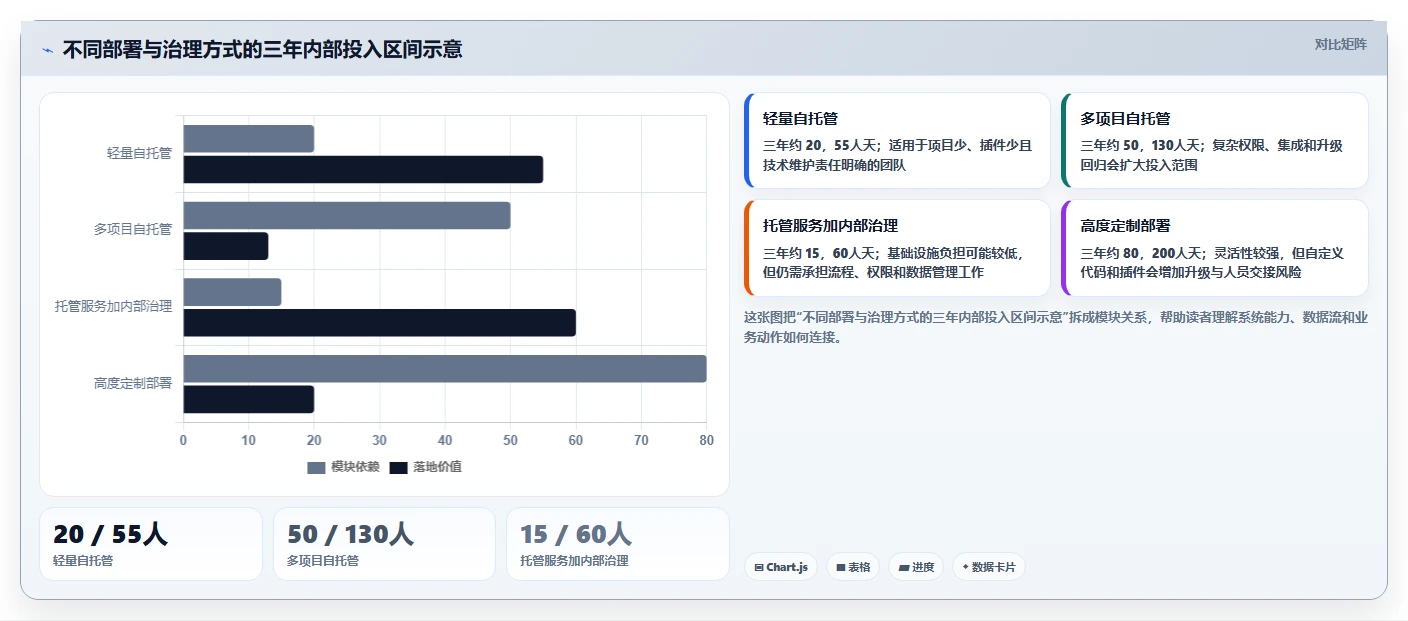Click the x-axis tick label 80
The width and height of the screenshot is (1408, 621).
click(706, 440)
